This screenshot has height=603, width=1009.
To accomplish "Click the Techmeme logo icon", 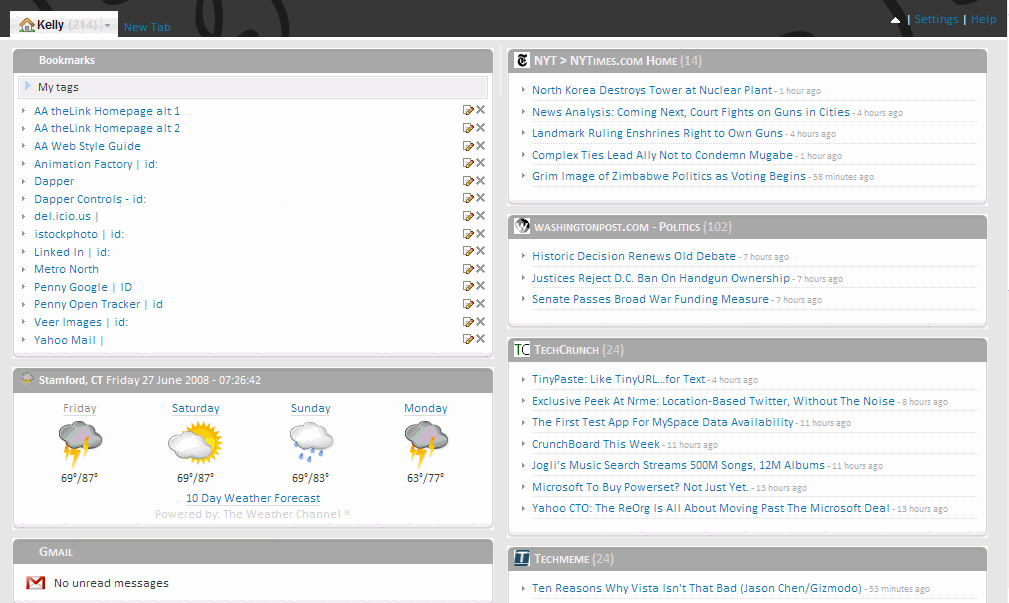I will [522, 559].
